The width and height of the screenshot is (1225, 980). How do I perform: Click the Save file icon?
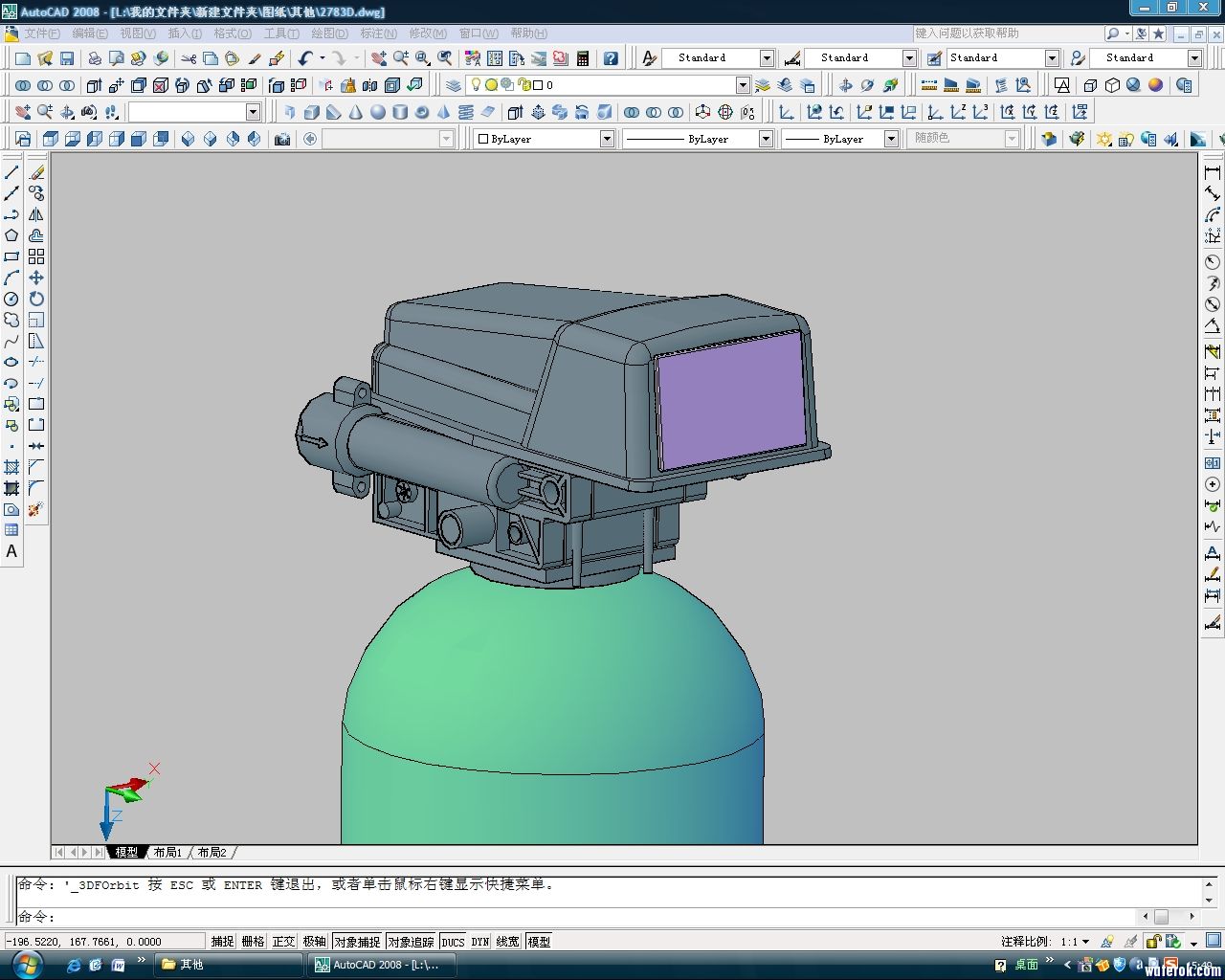point(67,58)
